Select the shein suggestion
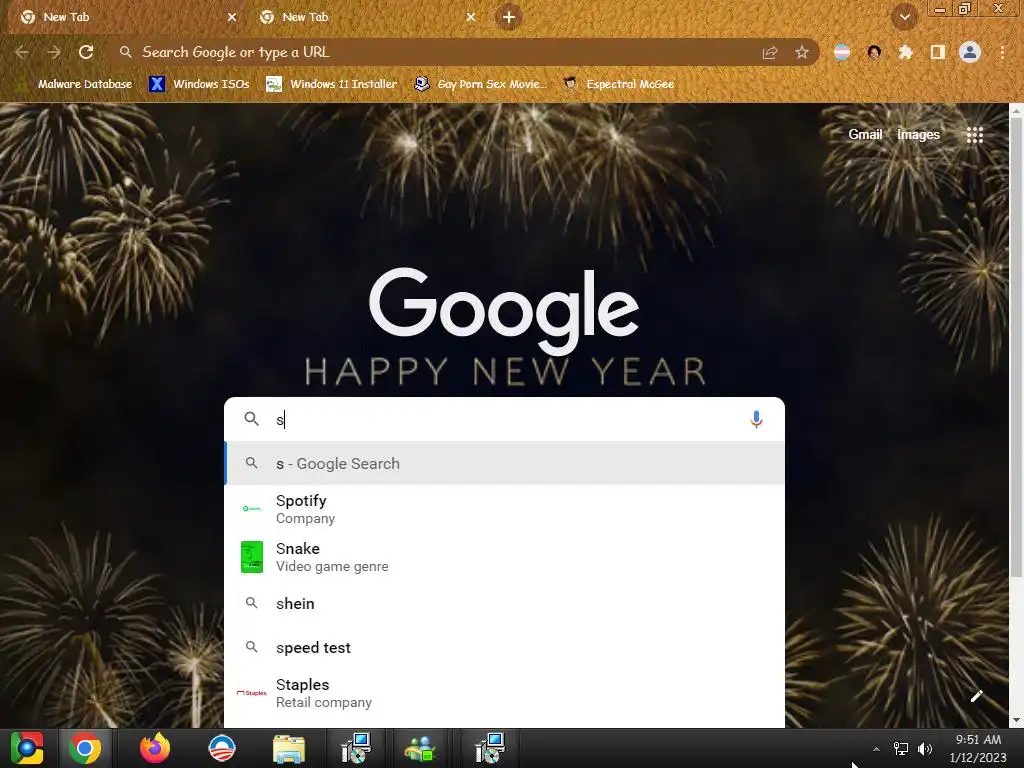This screenshot has width=1024, height=768. (x=504, y=603)
